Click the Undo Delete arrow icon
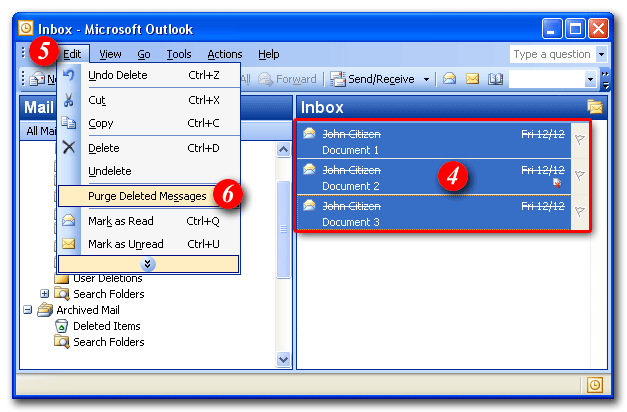Image resolution: width=627 pixels, height=412 pixels. point(68,75)
